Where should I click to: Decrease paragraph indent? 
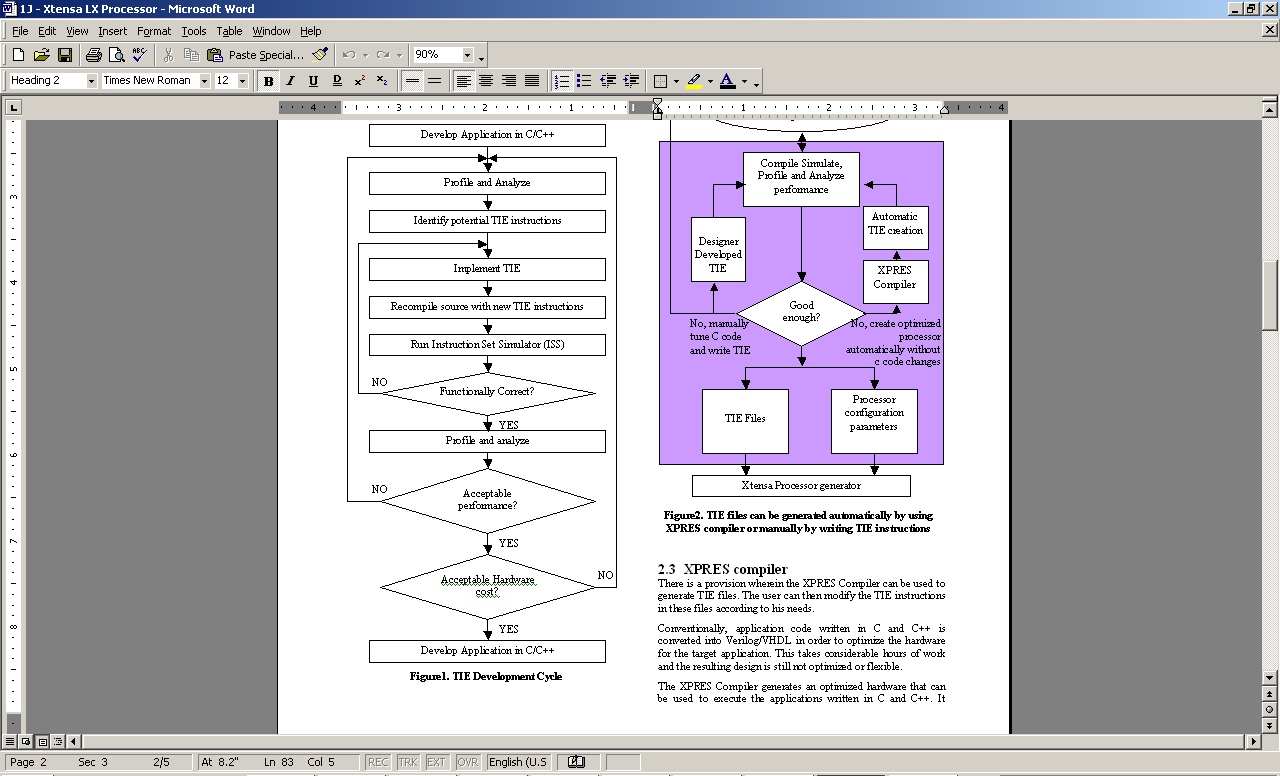(607, 81)
